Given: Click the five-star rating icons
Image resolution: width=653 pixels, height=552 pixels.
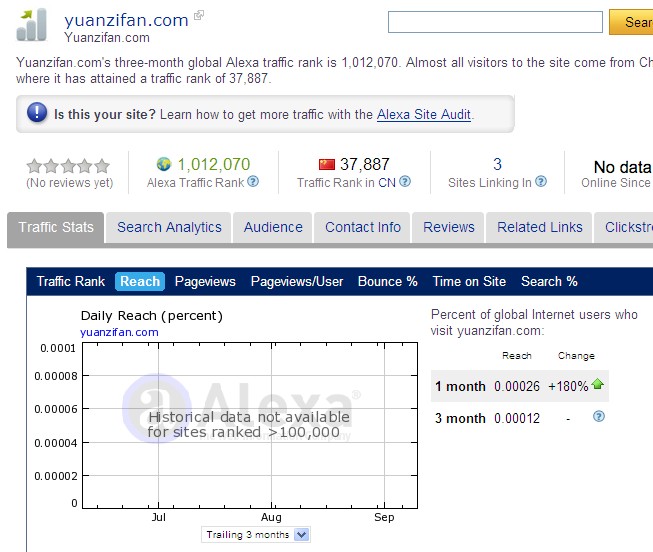Looking at the screenshot, I should 68,166.
